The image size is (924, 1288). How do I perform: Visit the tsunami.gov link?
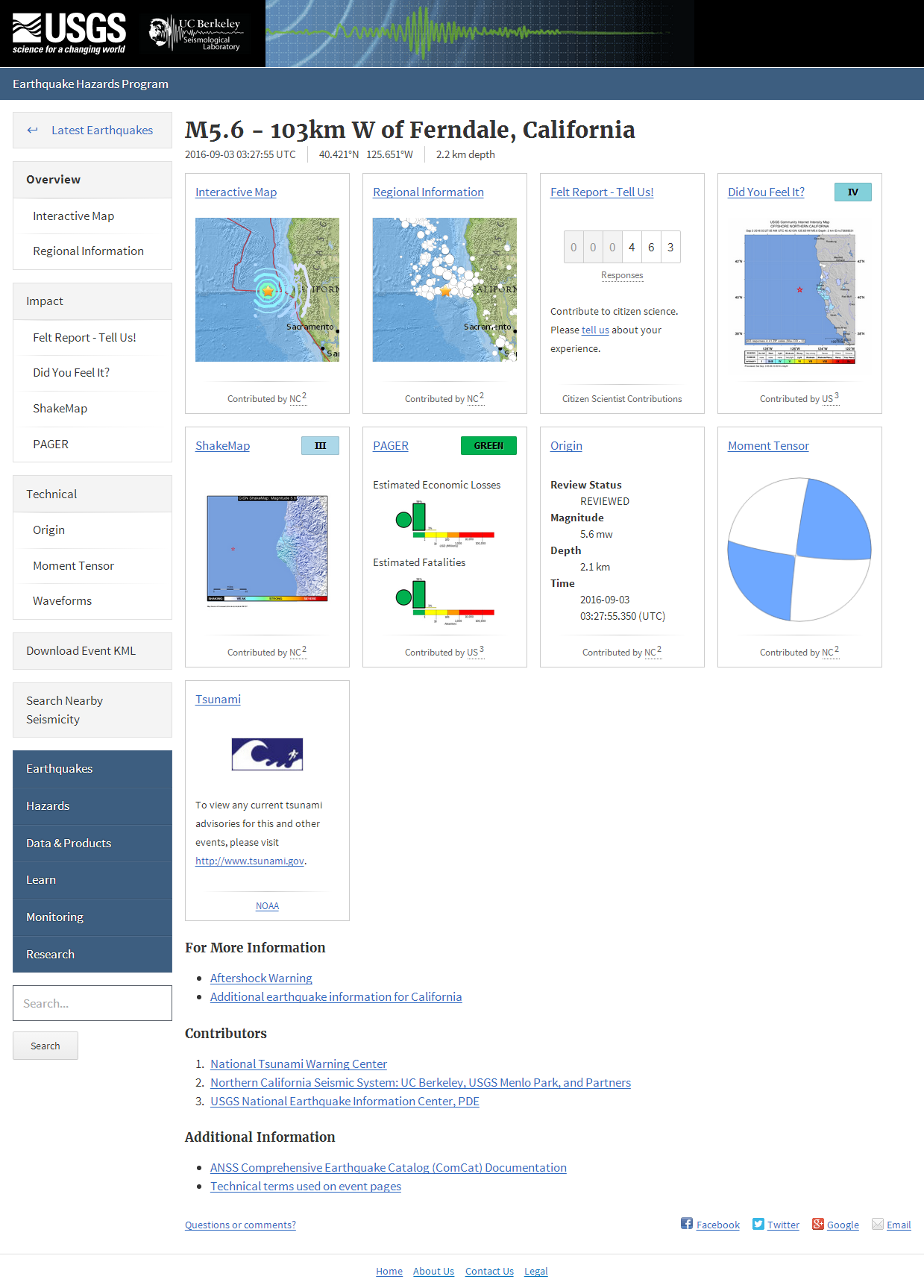coord(250,861)
